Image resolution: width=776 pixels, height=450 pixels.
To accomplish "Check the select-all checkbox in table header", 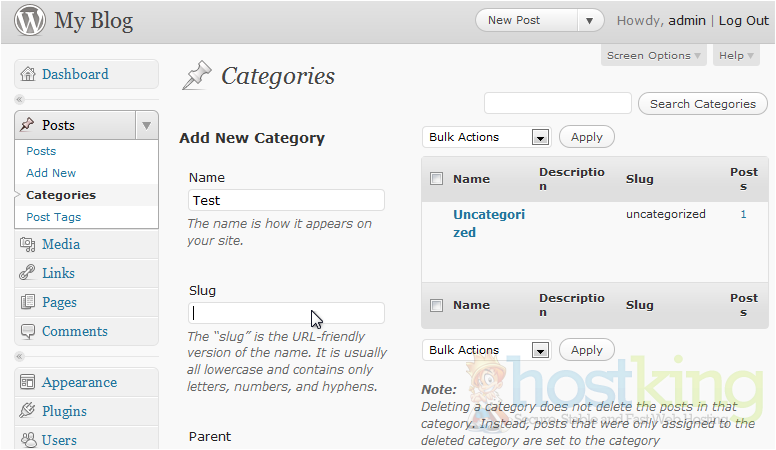I will 436,179.
